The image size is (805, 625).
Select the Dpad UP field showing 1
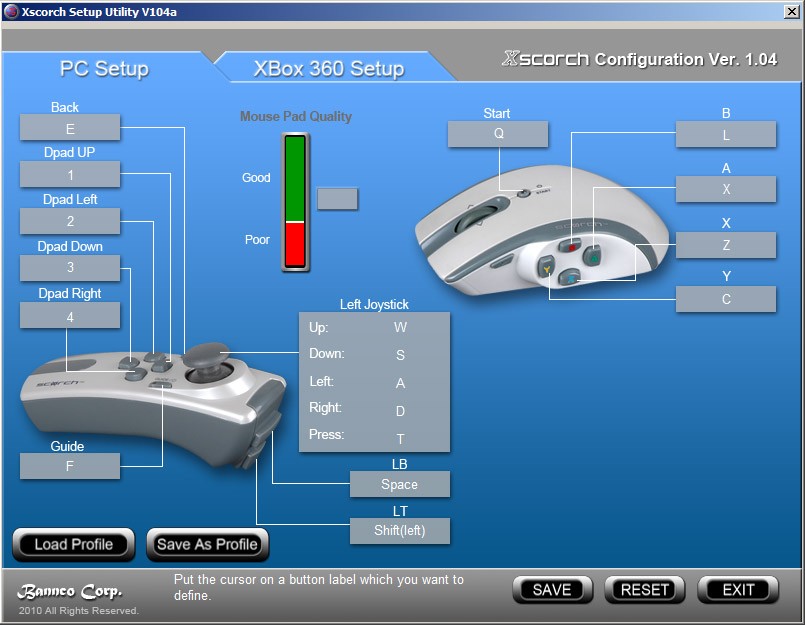(x=70, y=174)
